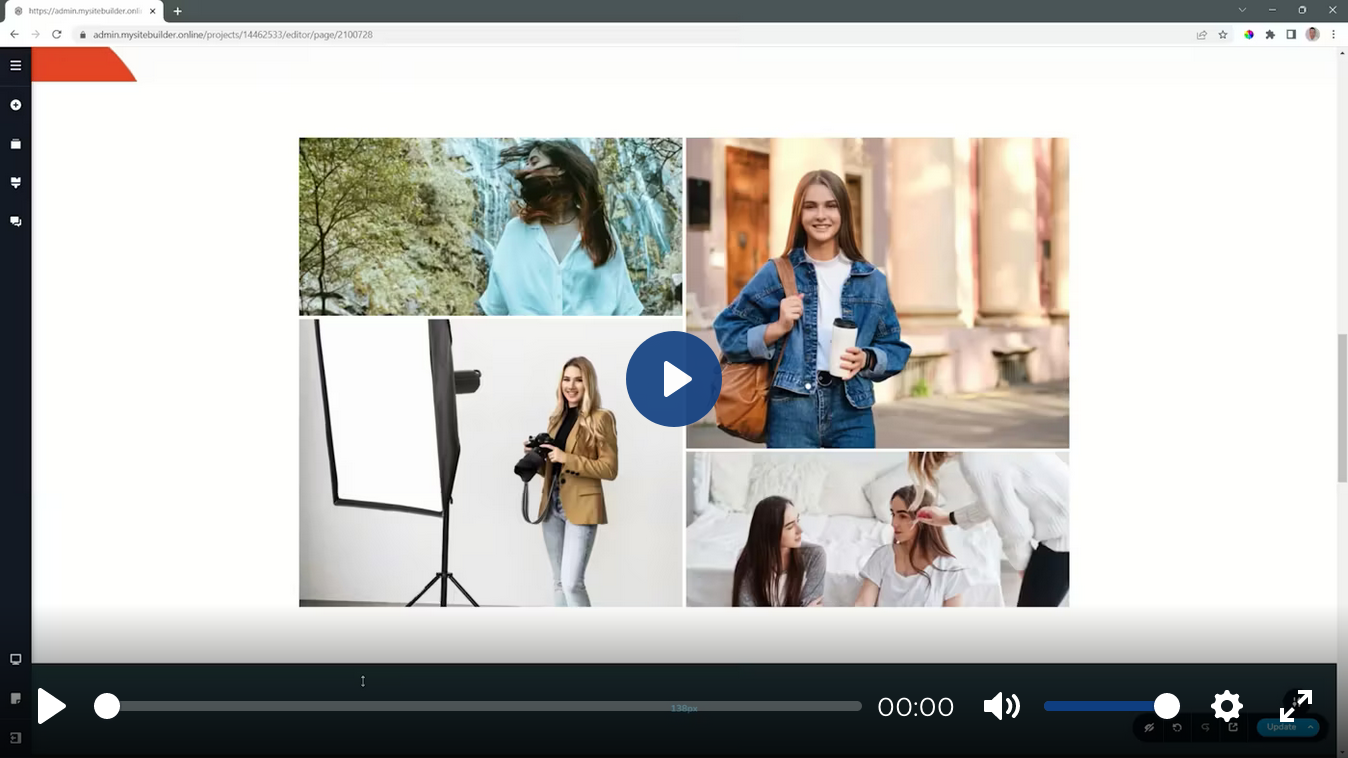
Task: Click the color wheel extension icon
Action: click(1249, 34)
